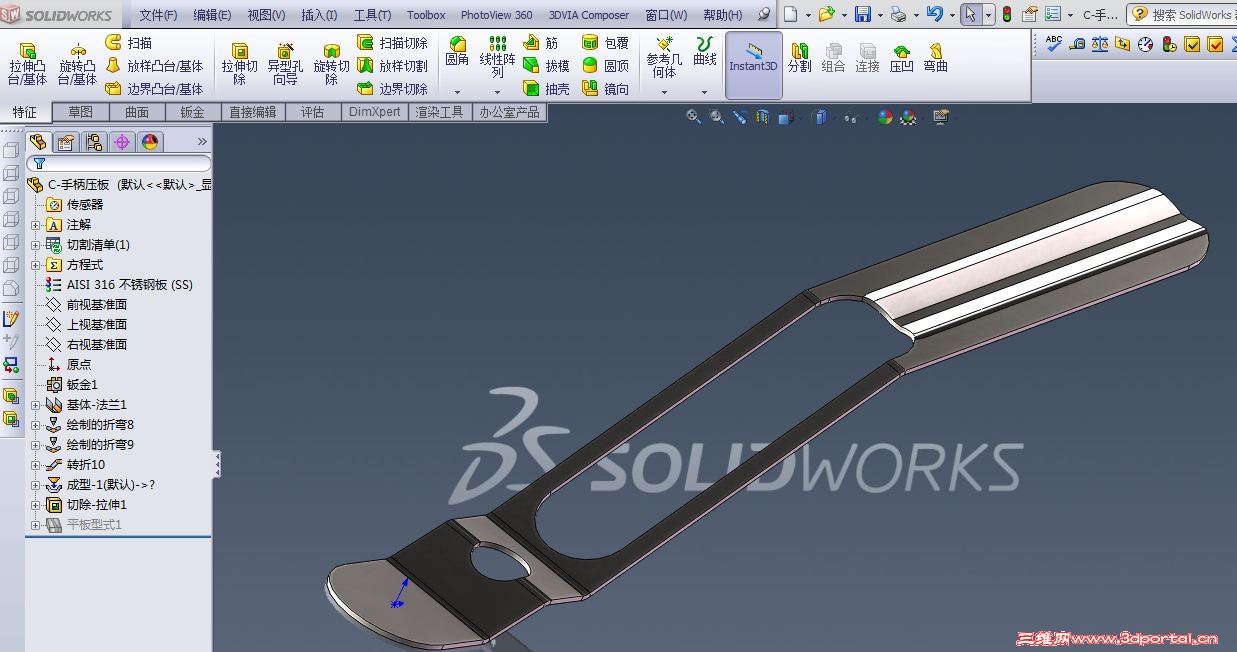This screenshot has height=652, width=1237.
Task: Open the ConfigurationManager tab in left panel
Action: [94, 142]
